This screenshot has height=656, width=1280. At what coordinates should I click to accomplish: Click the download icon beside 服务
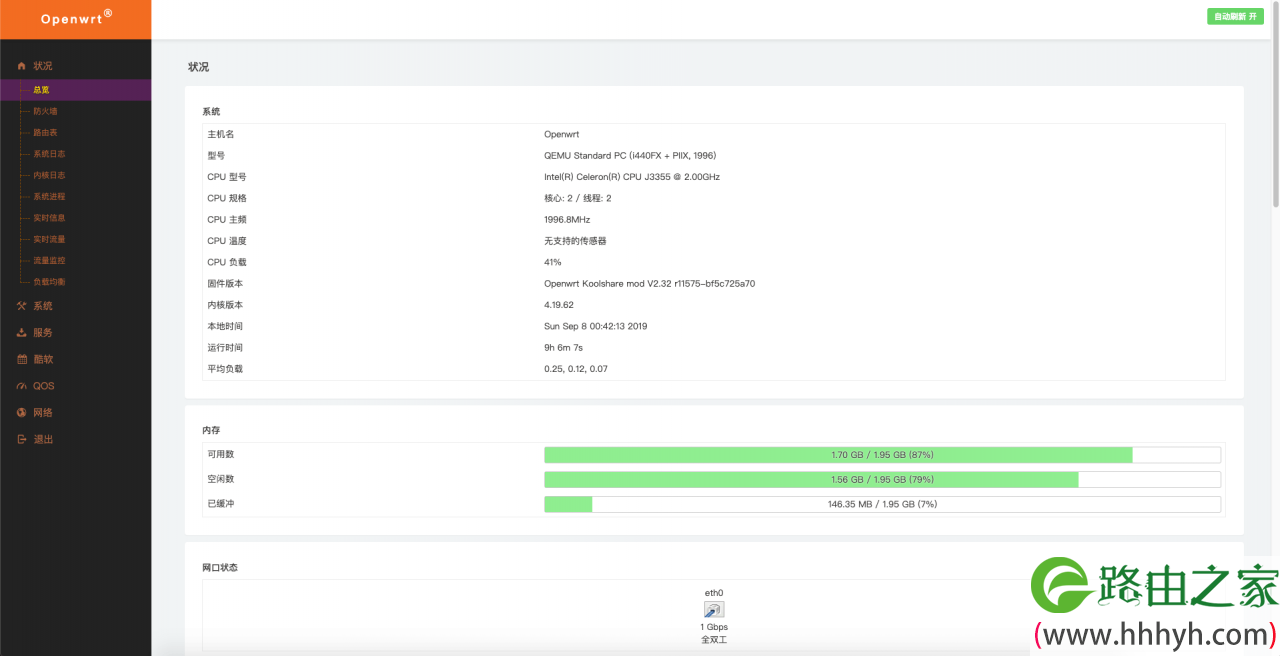tap(21, 333)
